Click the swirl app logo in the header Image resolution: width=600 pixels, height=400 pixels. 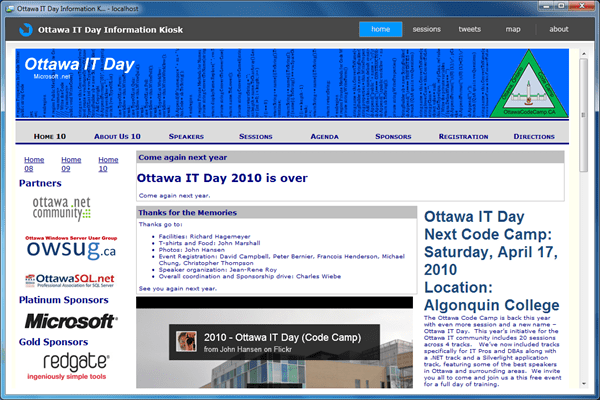[23, 29]
